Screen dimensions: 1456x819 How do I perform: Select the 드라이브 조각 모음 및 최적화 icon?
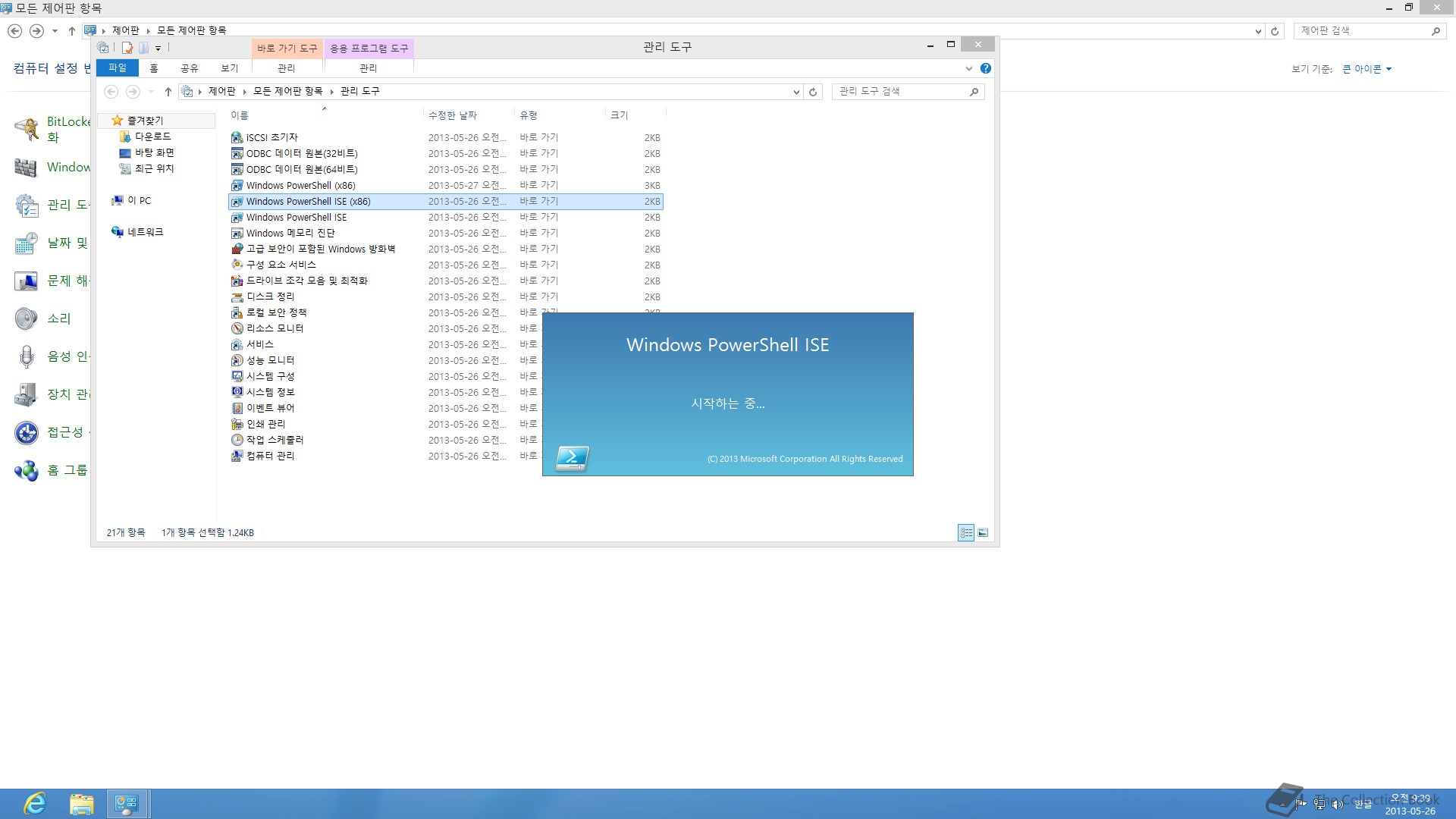tap(237, 281)
